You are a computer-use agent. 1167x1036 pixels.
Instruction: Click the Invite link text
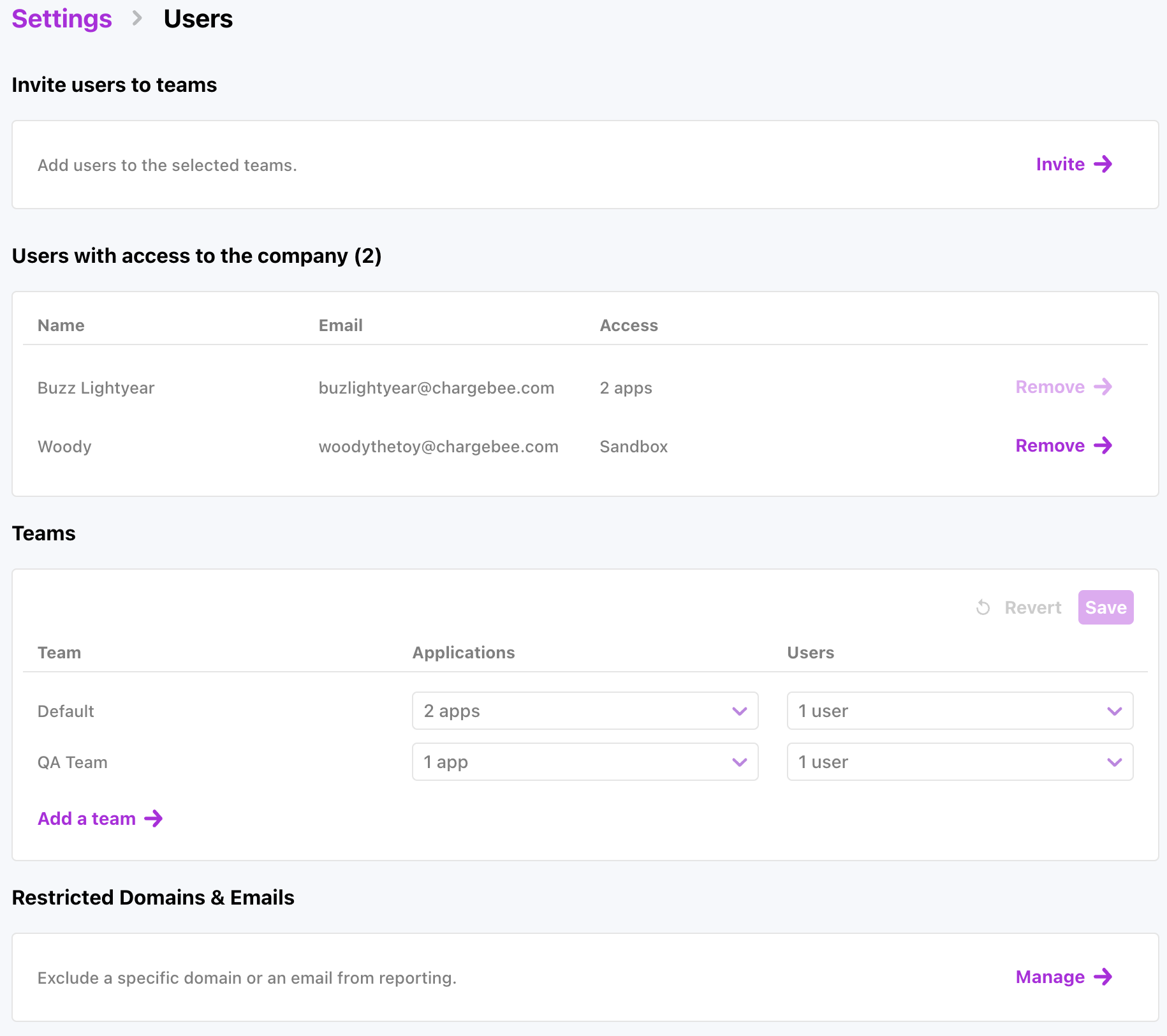click(x=1060, y=165)
